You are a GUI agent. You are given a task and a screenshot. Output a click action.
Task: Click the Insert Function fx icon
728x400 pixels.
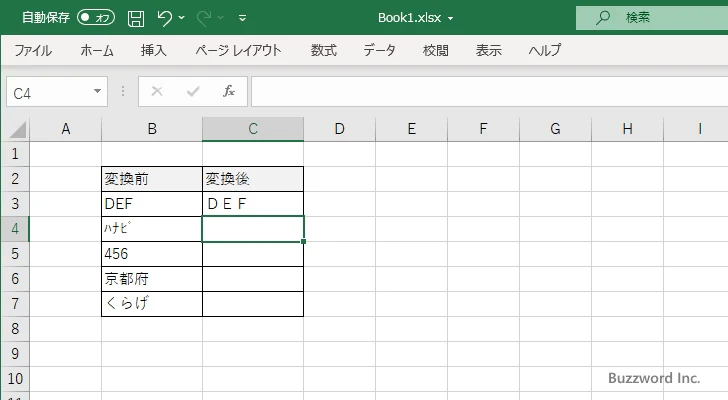pyautogui.click(x=229, y=91)
